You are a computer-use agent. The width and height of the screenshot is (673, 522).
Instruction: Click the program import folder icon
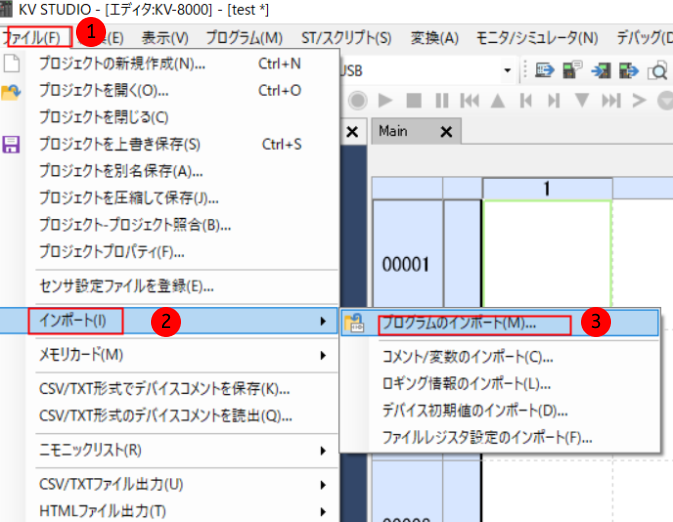pyautogui.click(x=354, y=324)
